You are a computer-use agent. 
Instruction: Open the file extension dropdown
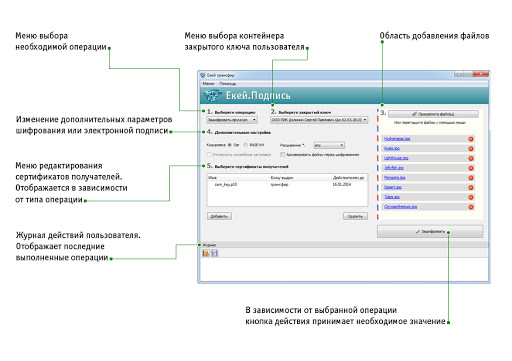(x=329, y=145)
